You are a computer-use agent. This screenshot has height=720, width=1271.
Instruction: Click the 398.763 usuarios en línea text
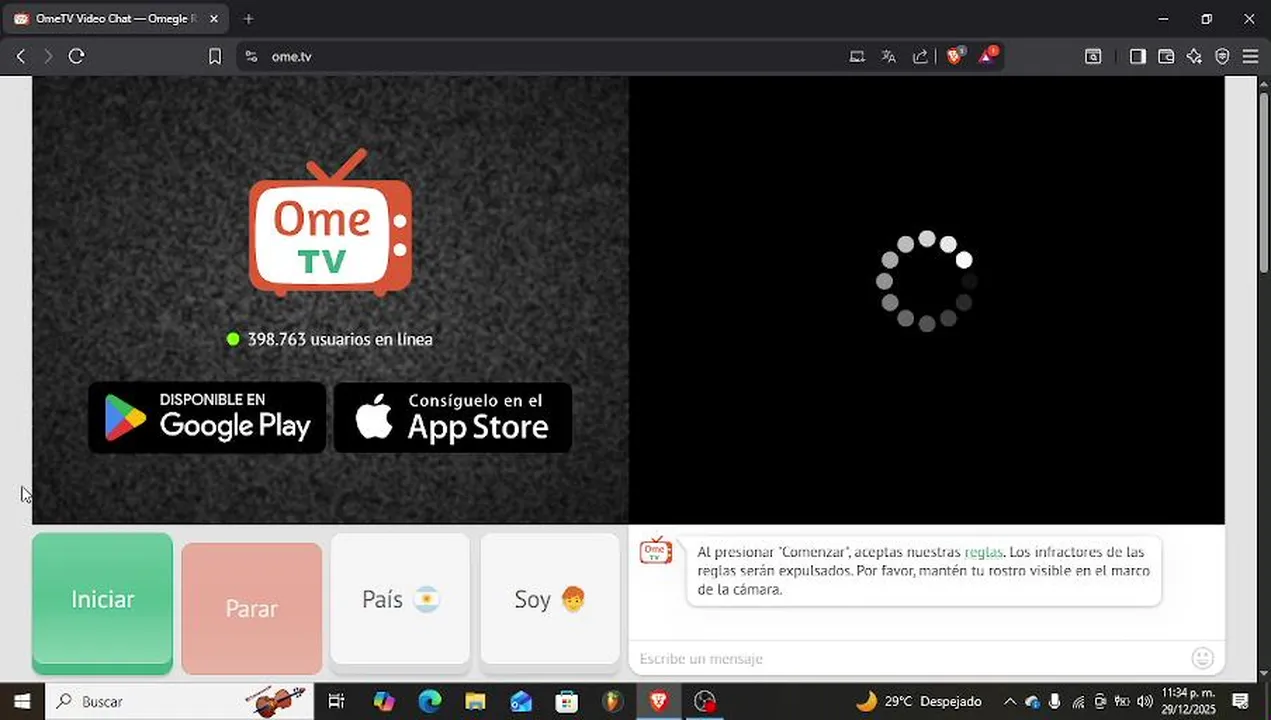(340, 339)
